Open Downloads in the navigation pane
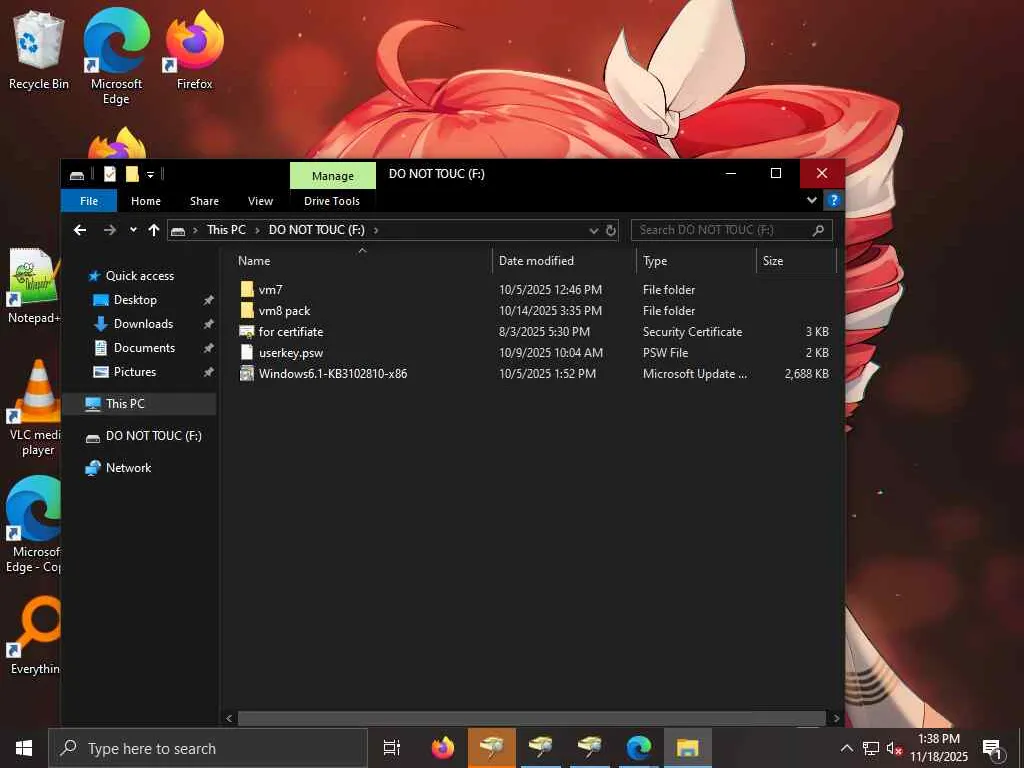 [143, 324]
